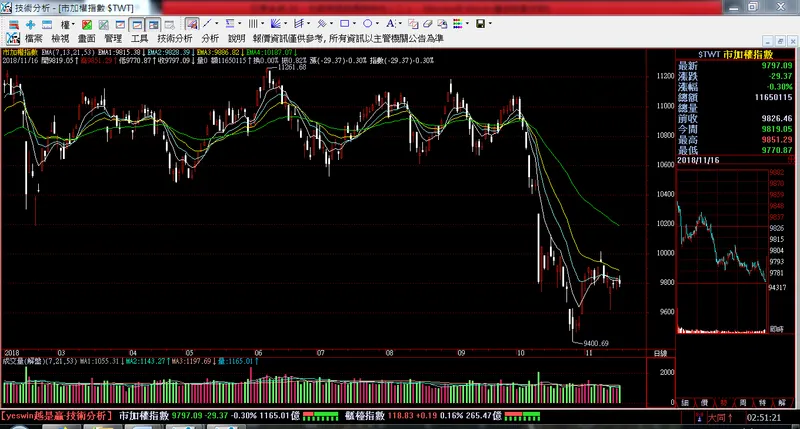
Task: Click the floppy disk save icon
Action: (481, 23)
